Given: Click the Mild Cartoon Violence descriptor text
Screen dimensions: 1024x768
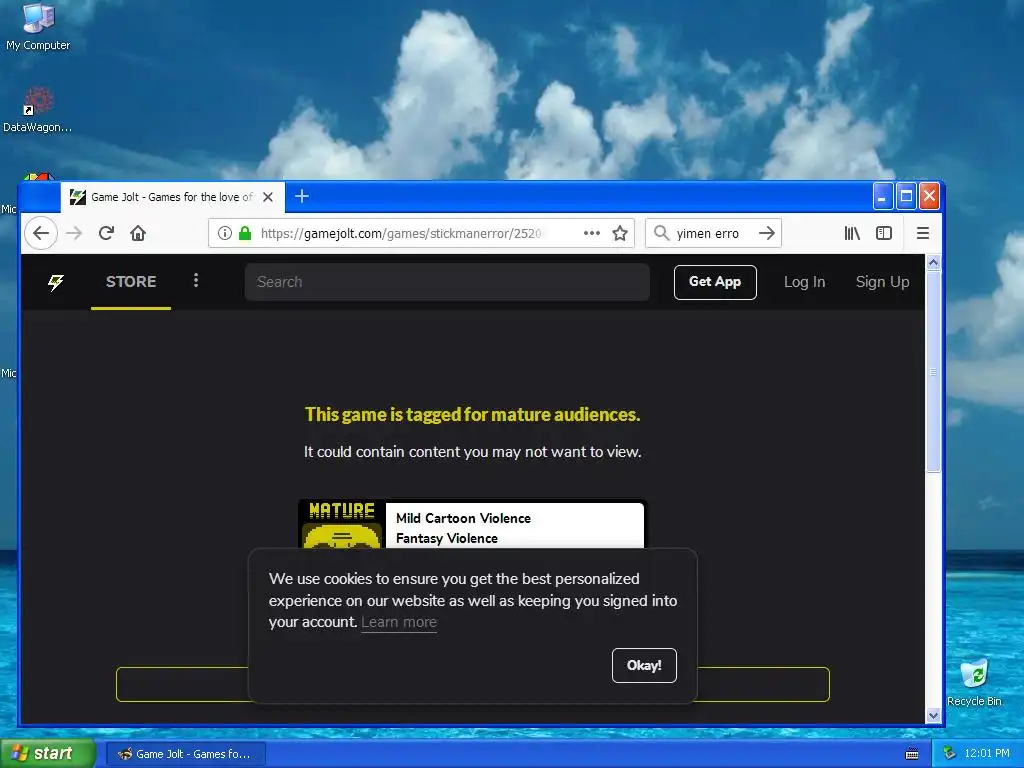Looking at the screenshot, I should tap(463, 519).
